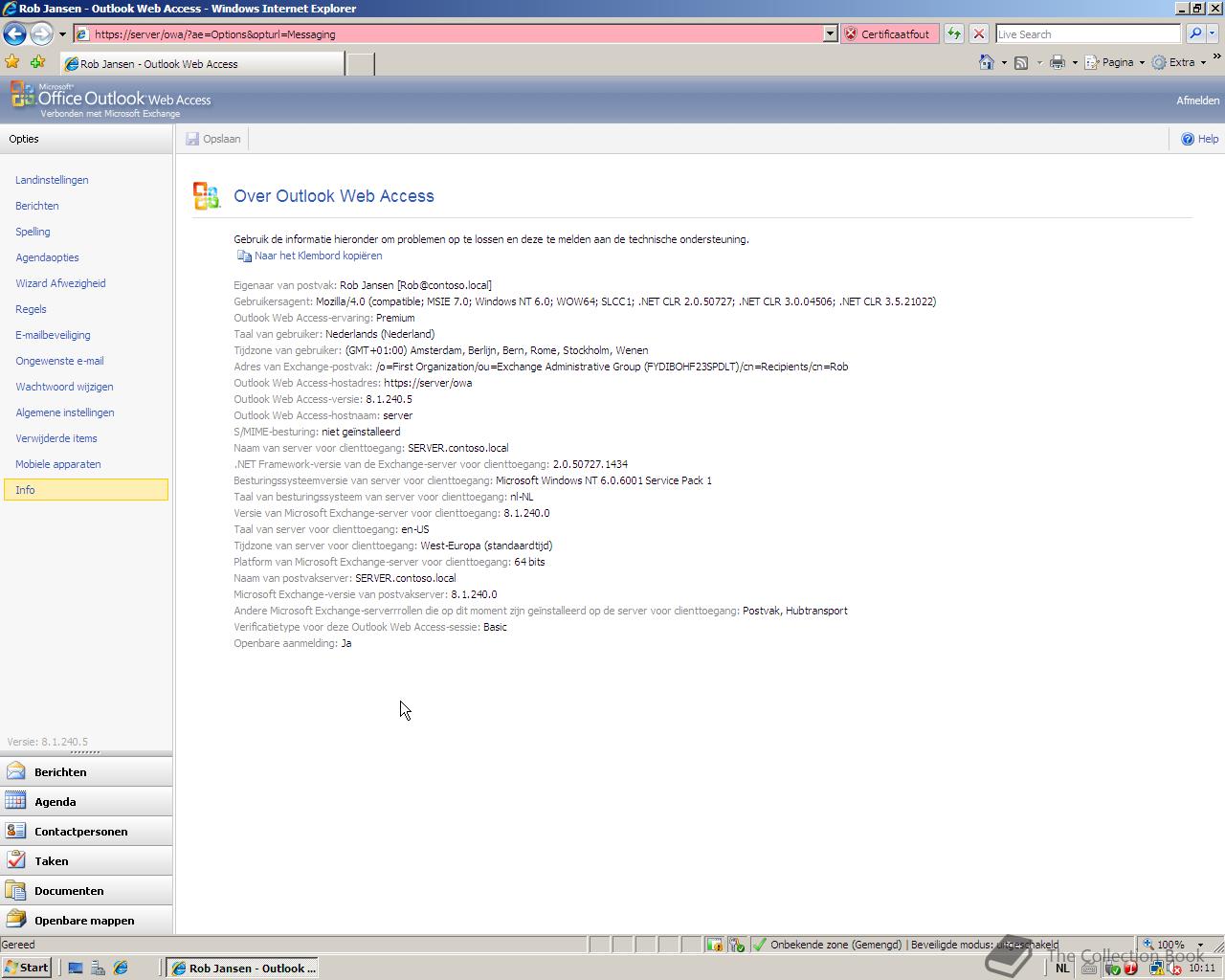Expand the address bar history dropdown
This screenshot has width=1225, height=980.
(x=830, y=33)
